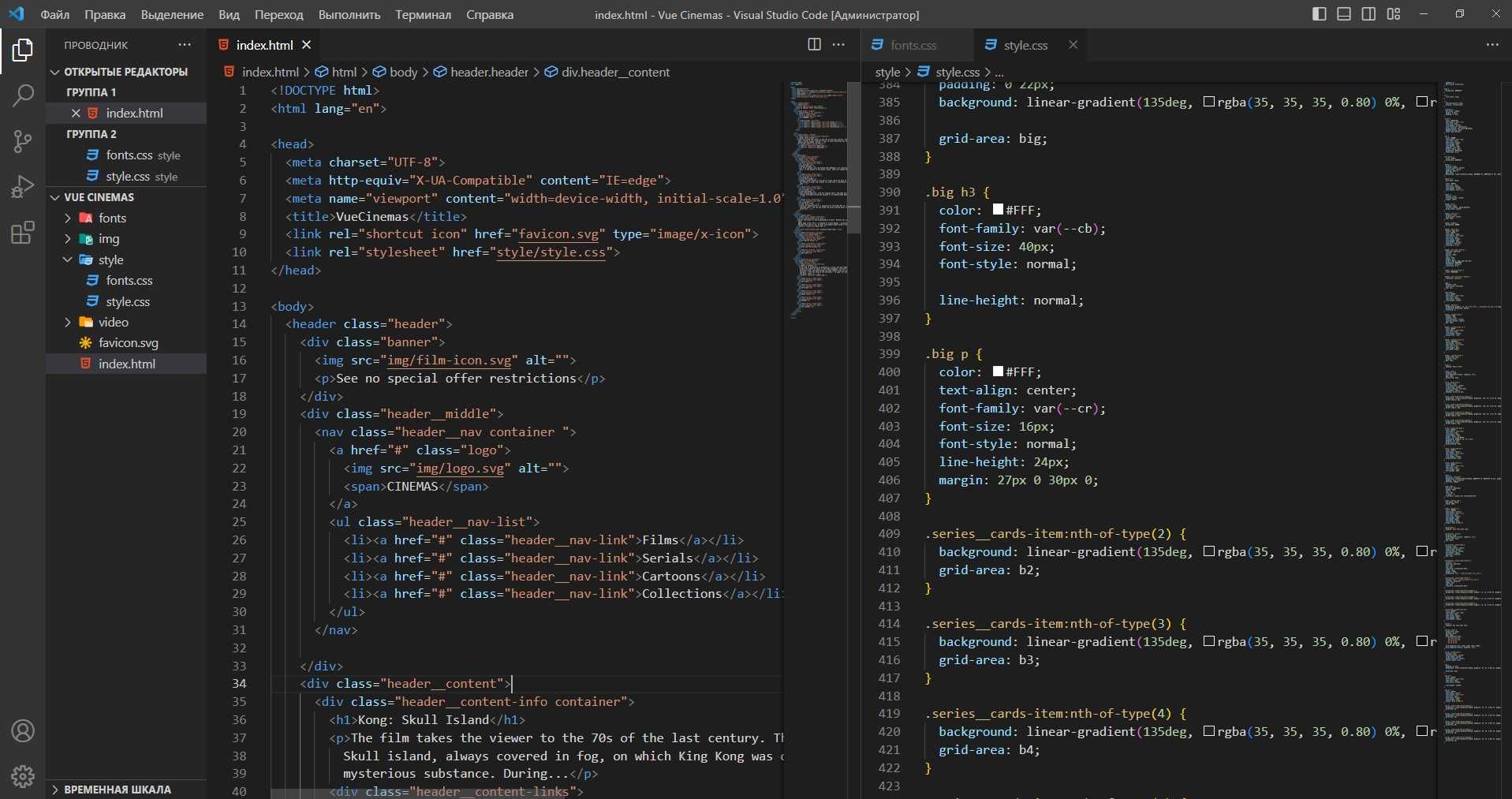Open Manage gear settings menu

pyautogui.click(x=23, y=776)
